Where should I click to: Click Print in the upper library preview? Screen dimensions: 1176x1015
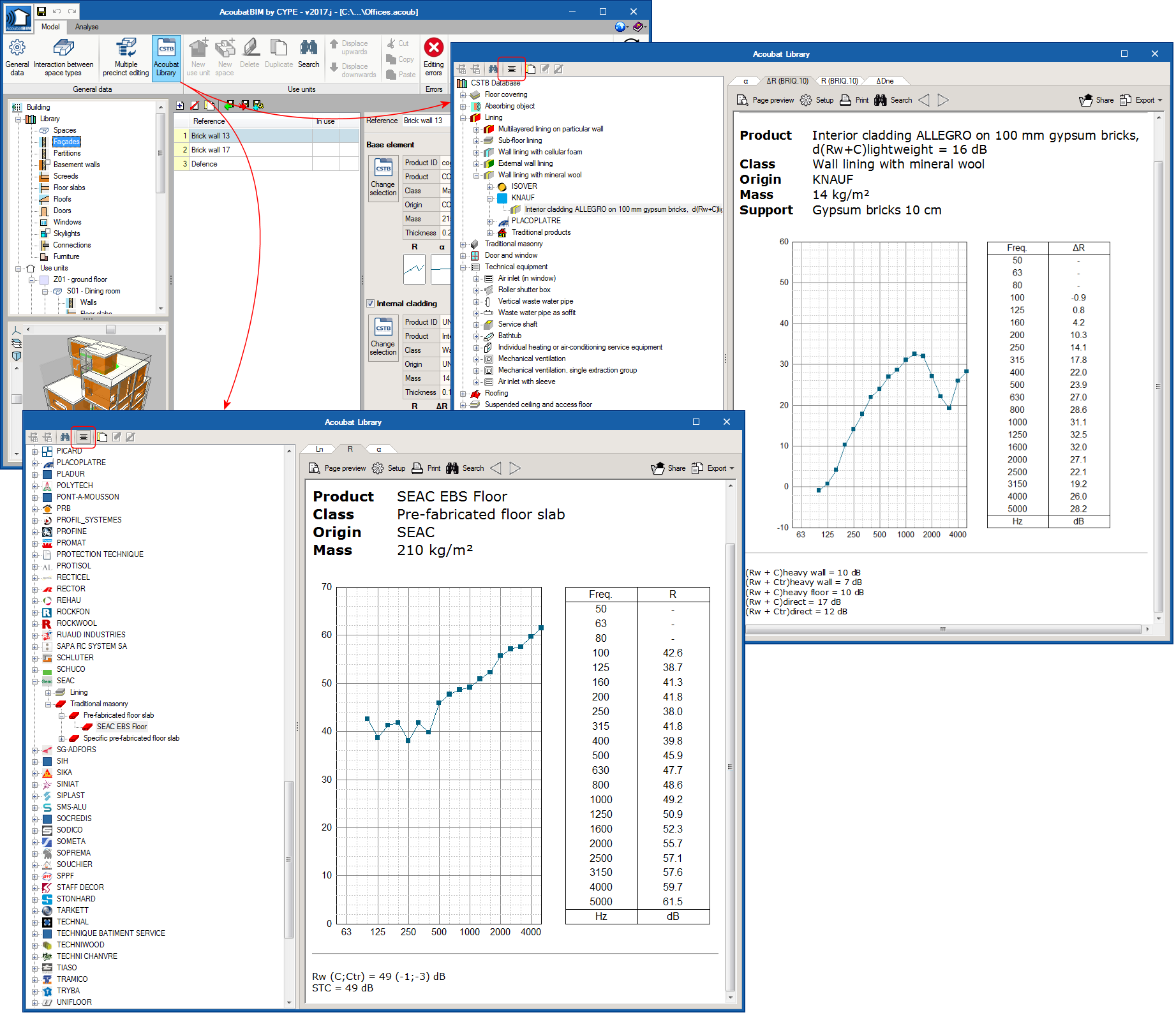point(854,100)
